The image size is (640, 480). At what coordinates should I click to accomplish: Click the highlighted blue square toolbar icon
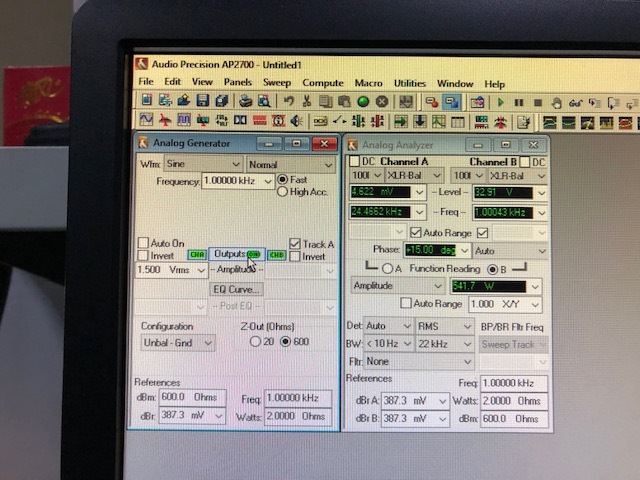point(451,102)
